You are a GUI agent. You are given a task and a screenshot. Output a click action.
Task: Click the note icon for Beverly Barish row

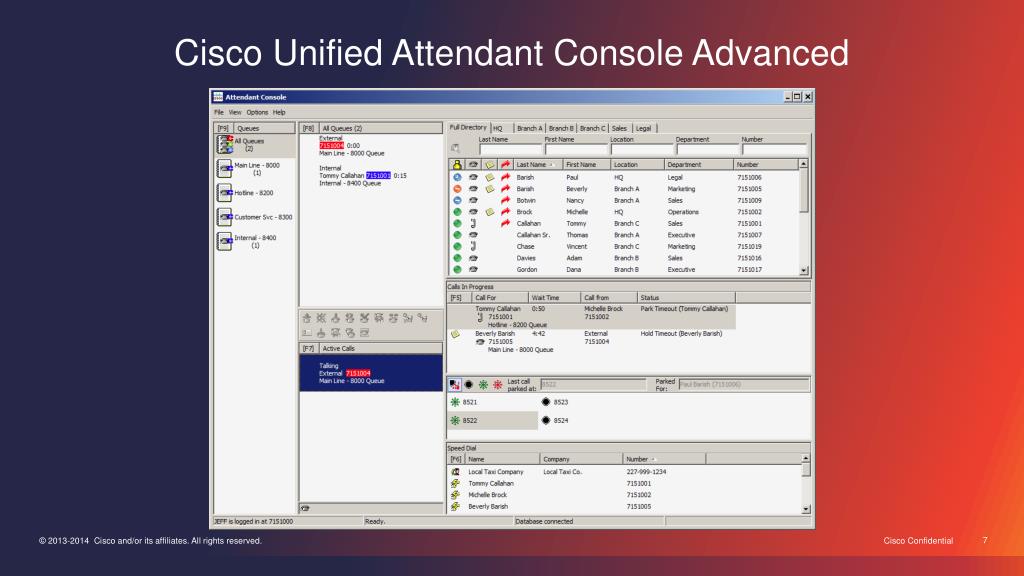click(x=489, y=189)
